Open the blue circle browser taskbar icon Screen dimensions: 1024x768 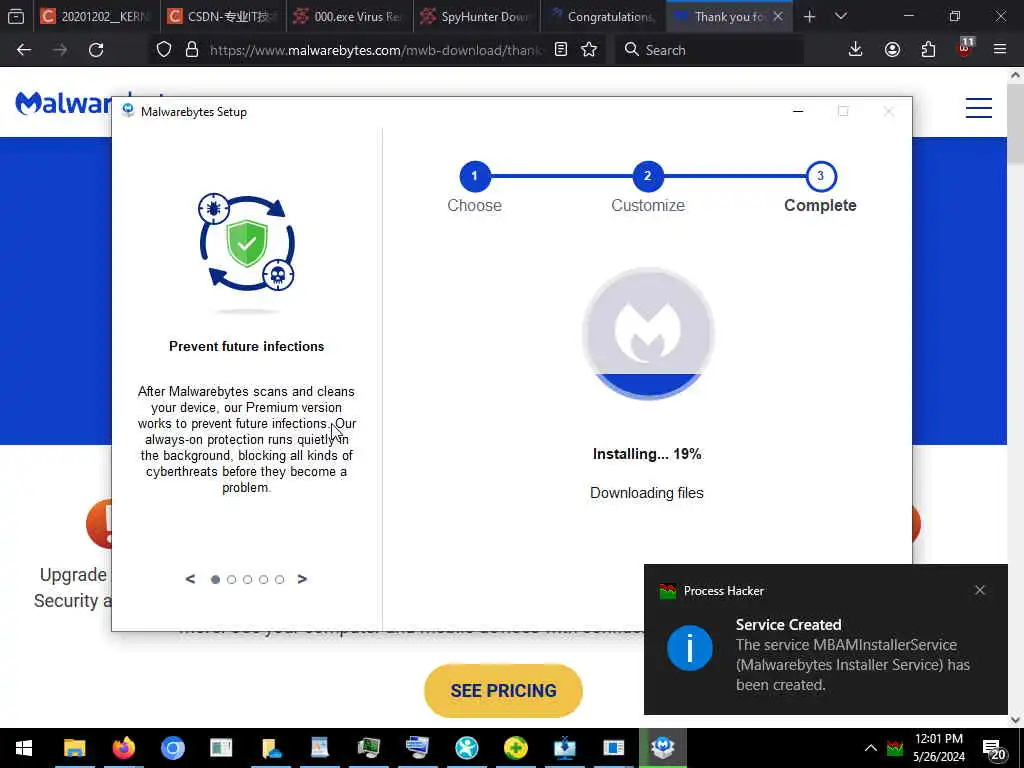pyautogui.click(x=172, y=748)
